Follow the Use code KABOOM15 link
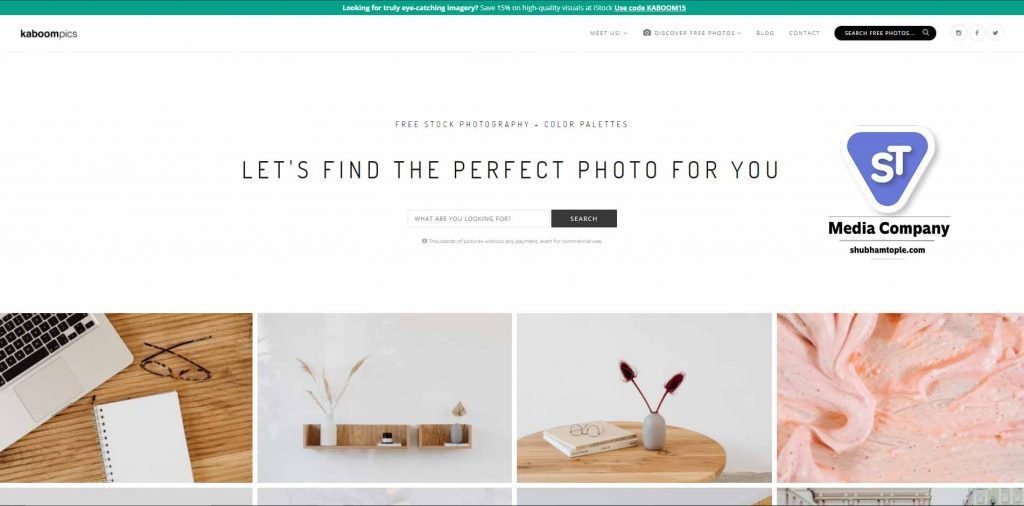1024x506 pixels. (x=650, y=8)
